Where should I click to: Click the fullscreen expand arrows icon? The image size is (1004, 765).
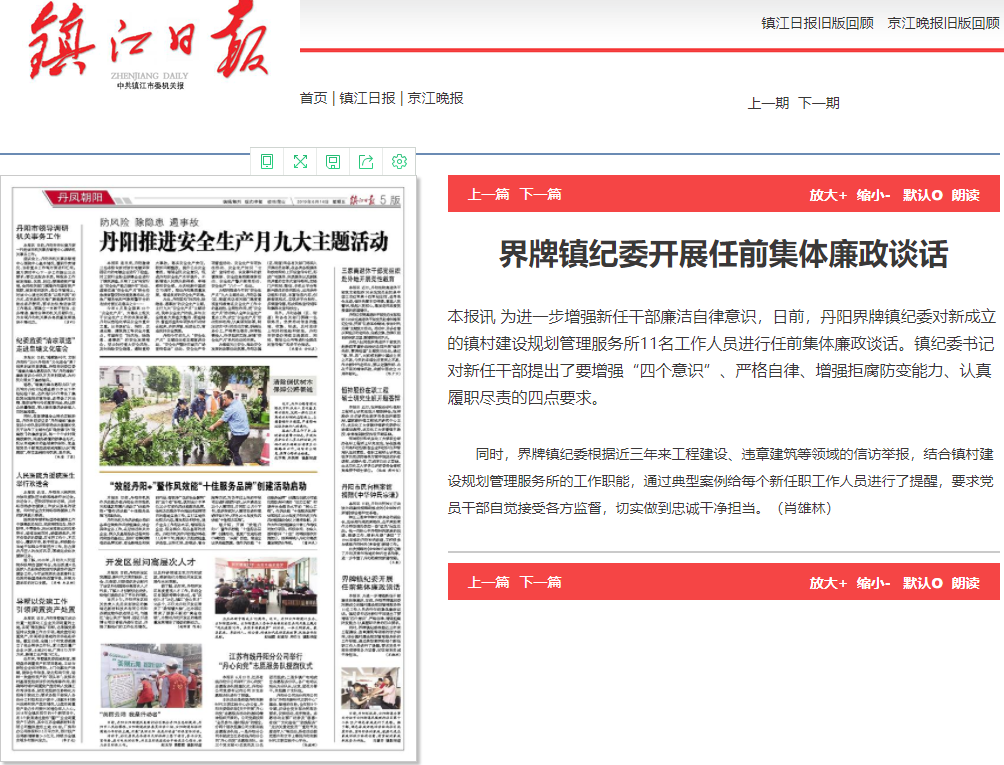pos(300,162)
